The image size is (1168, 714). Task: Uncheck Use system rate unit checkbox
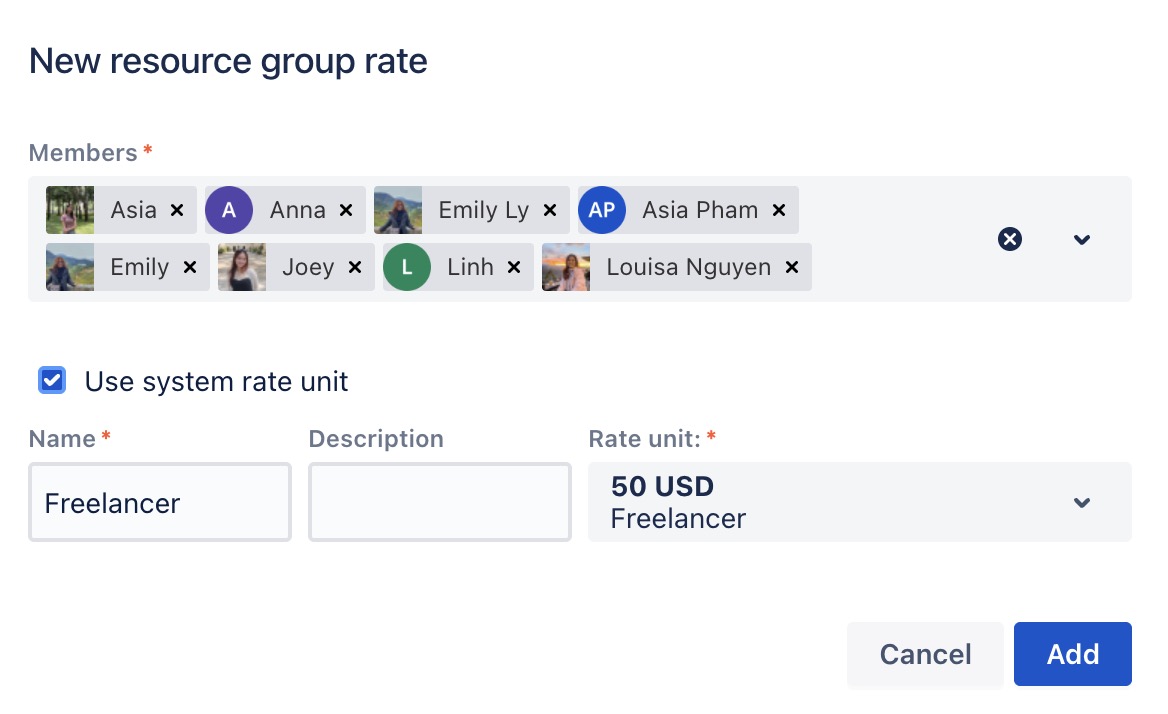point(52,381)
